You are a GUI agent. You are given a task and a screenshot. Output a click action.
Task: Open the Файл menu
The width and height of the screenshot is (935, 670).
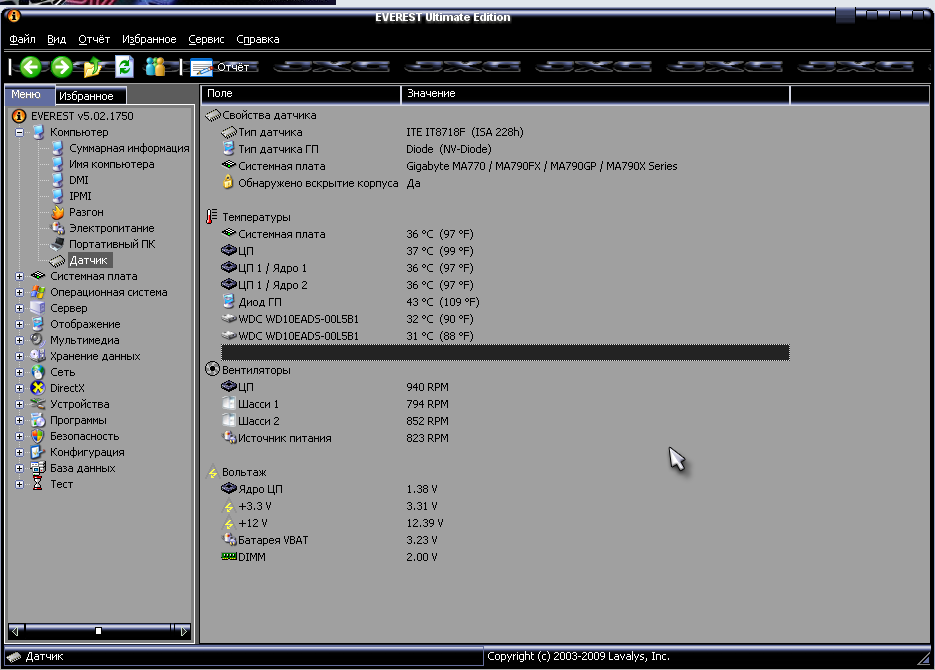coord(22,39)
